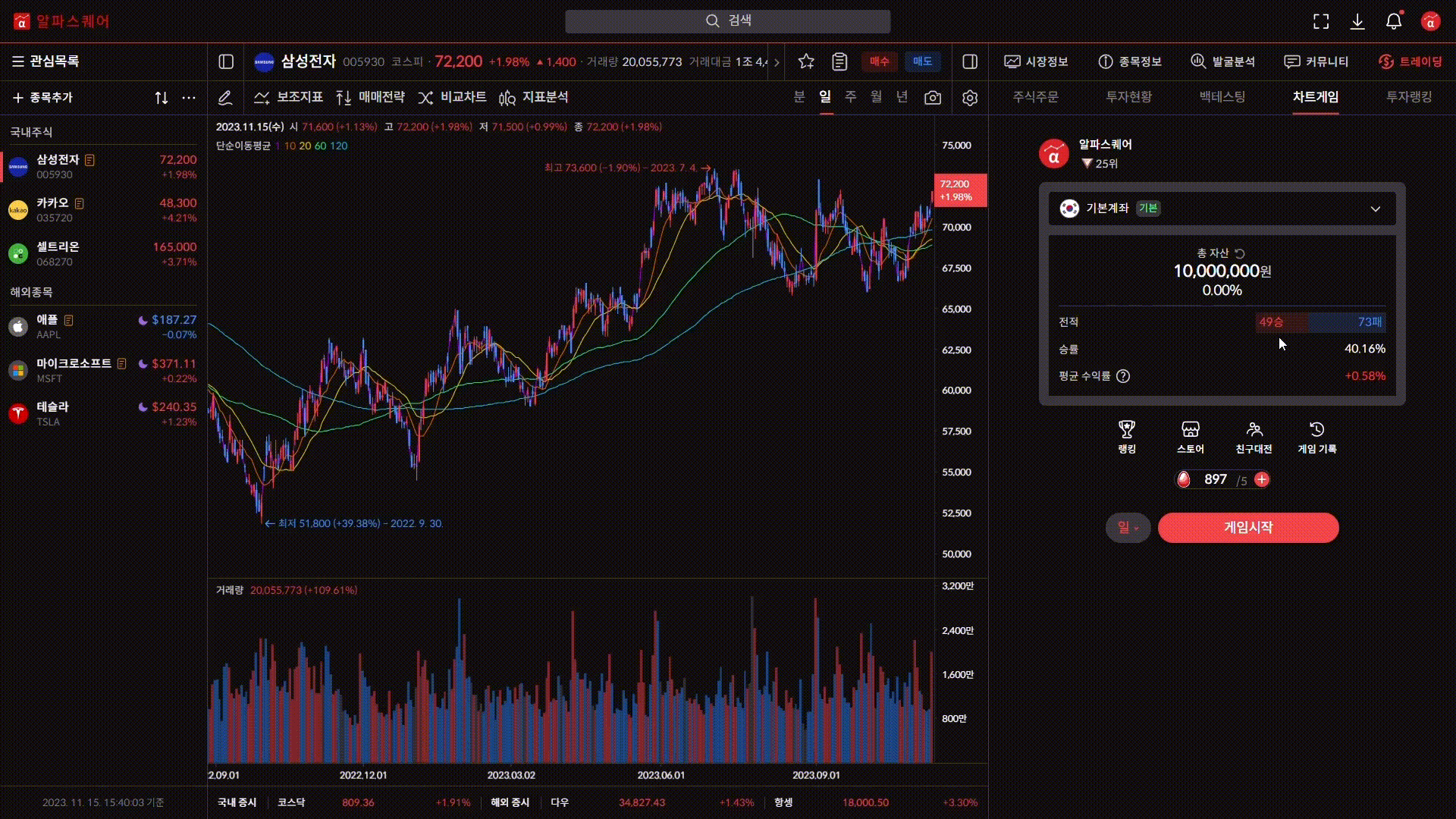The width and height of the screenshot is (1456, 819).
Task: Expand more stock info with chevron arrow
Action: [777, 62]
